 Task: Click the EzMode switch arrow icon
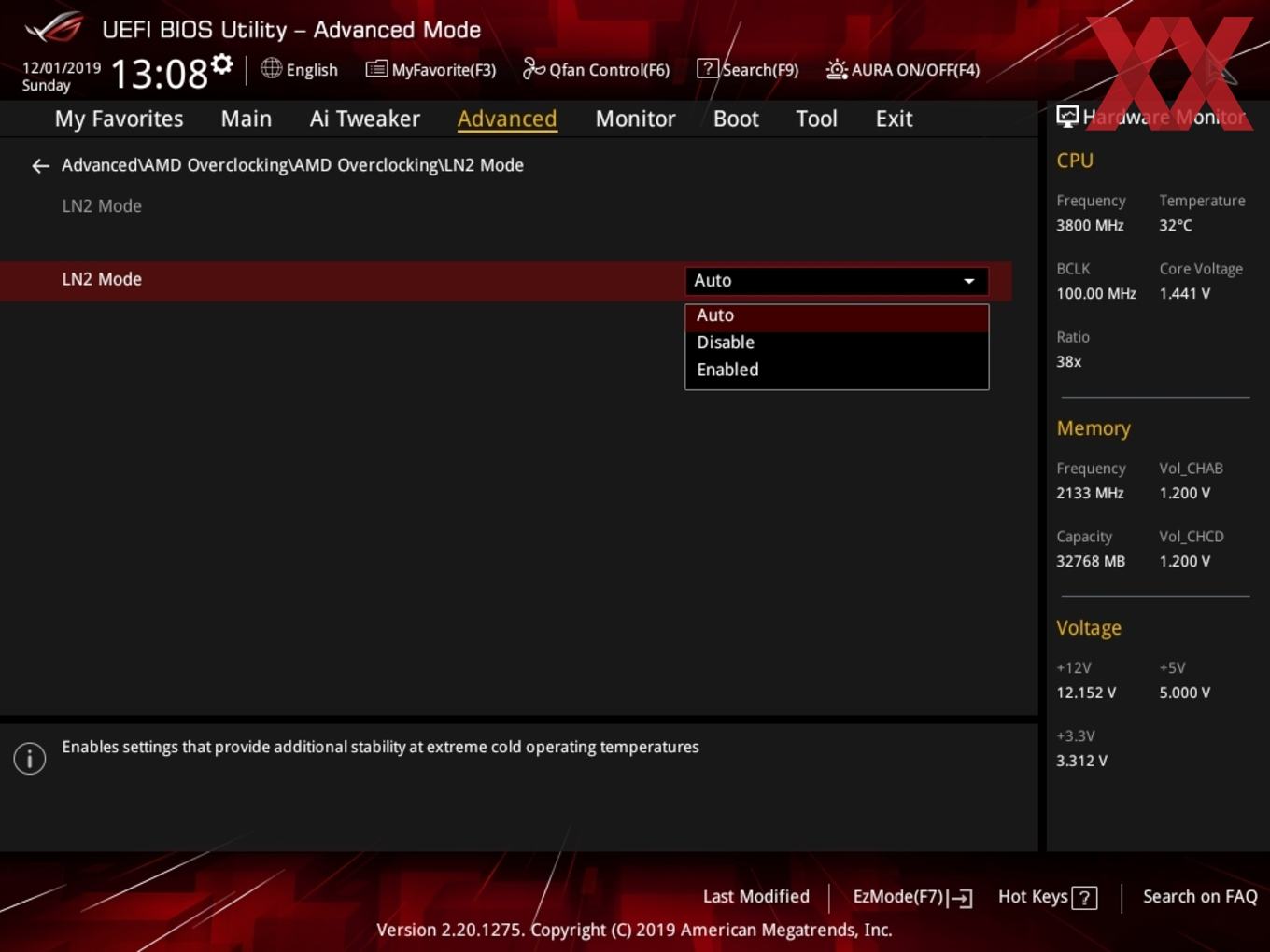(x=961, y=898)
